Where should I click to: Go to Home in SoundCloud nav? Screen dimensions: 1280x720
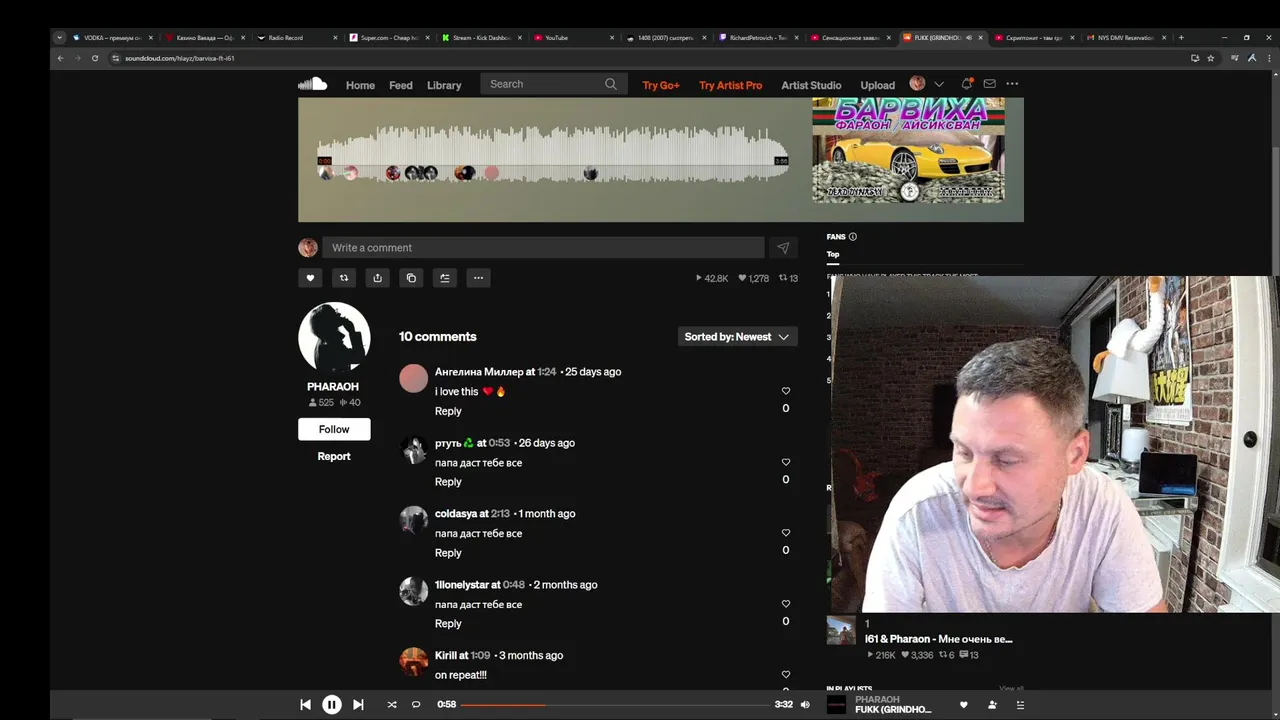(360, 85)
